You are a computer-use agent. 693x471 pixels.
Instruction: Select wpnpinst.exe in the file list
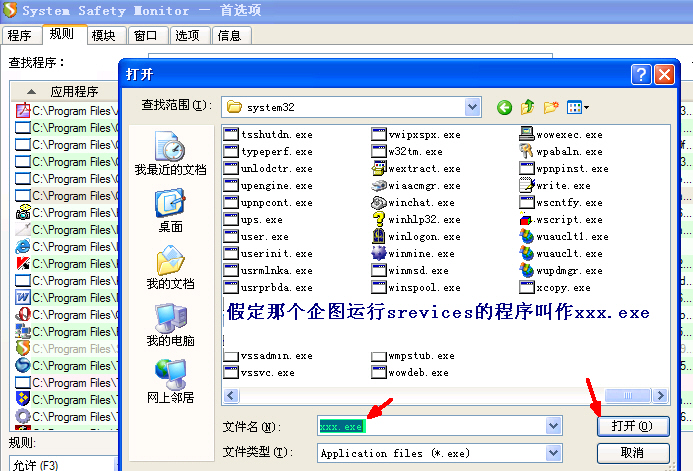coord(564,169)
